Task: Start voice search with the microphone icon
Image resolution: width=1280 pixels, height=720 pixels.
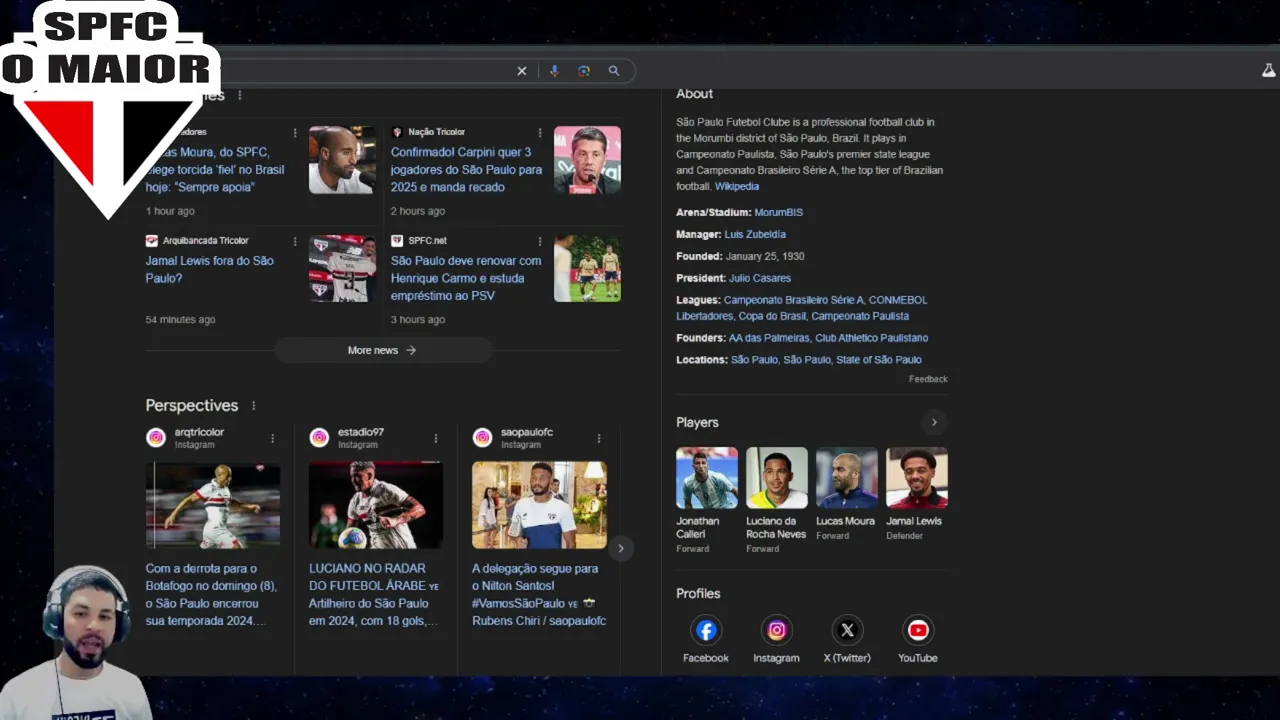Action: click(x=554, y=71)
